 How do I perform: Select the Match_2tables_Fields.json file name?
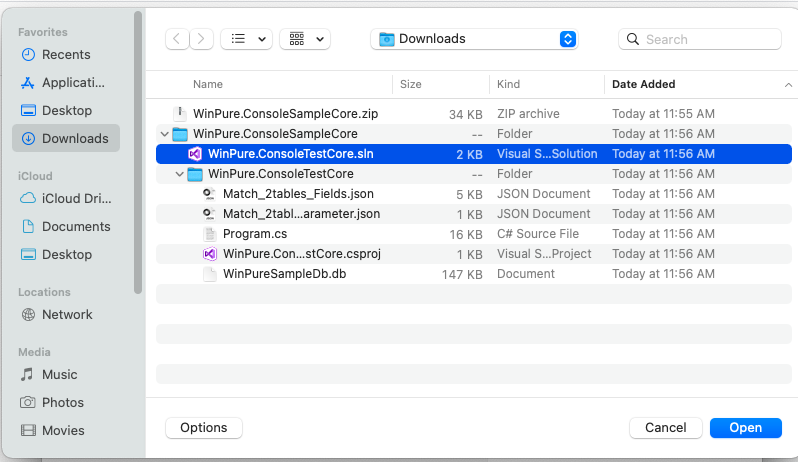tap(298, 194)
